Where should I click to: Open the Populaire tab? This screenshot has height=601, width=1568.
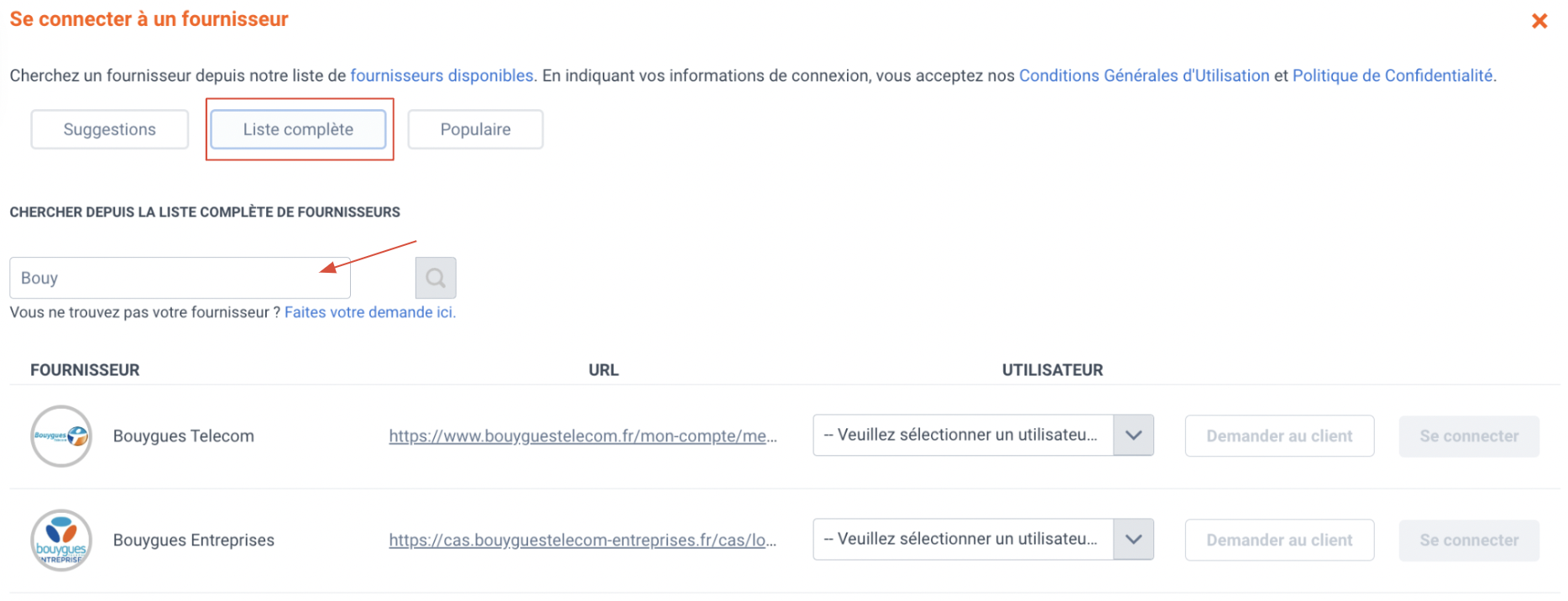coord(475,129)
